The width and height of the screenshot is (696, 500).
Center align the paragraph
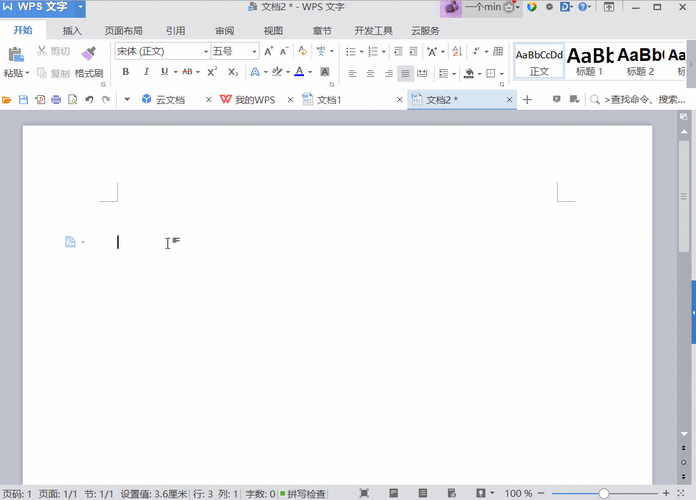click(x=370, y=73)
